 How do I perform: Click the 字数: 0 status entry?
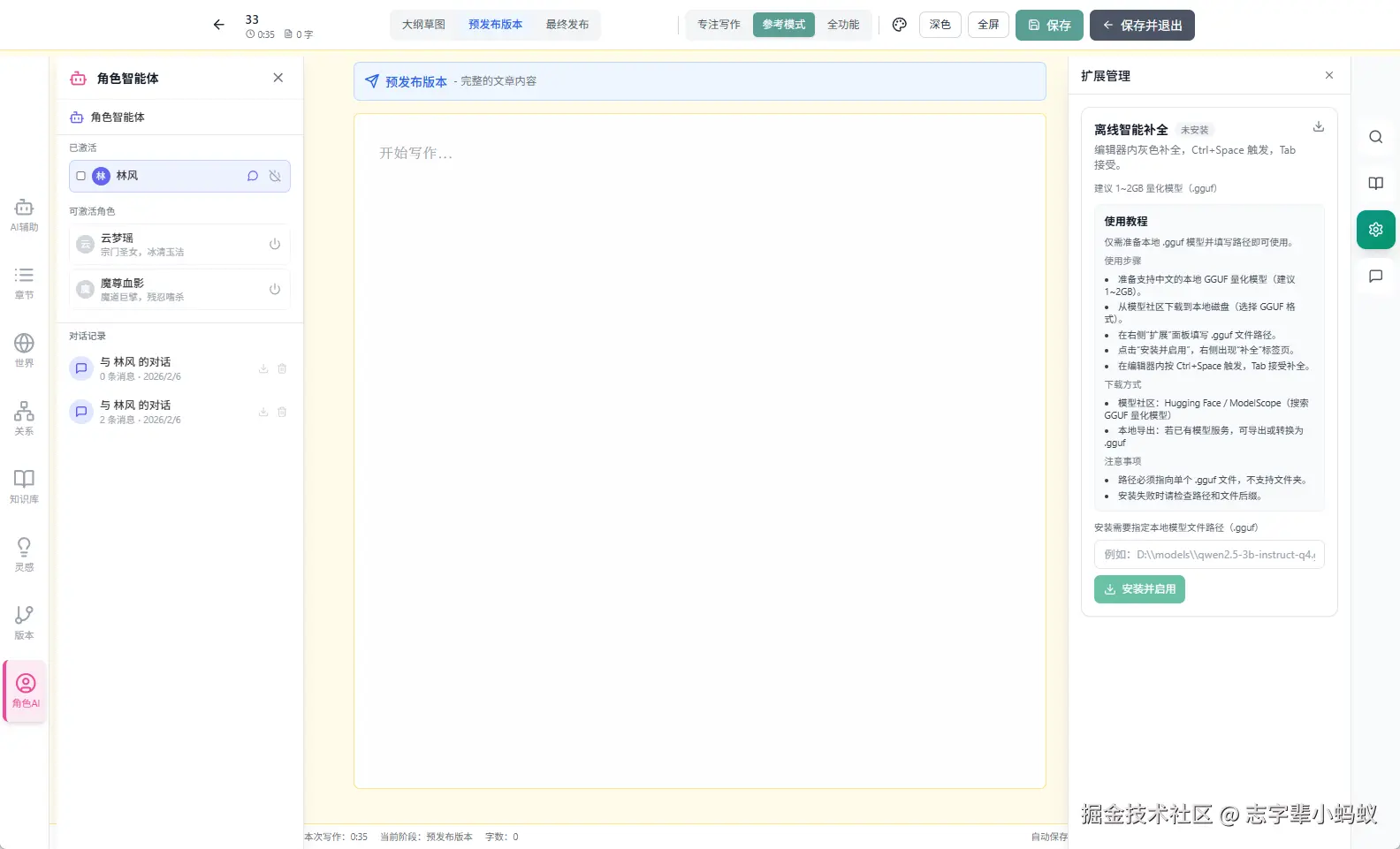point(502,837)
